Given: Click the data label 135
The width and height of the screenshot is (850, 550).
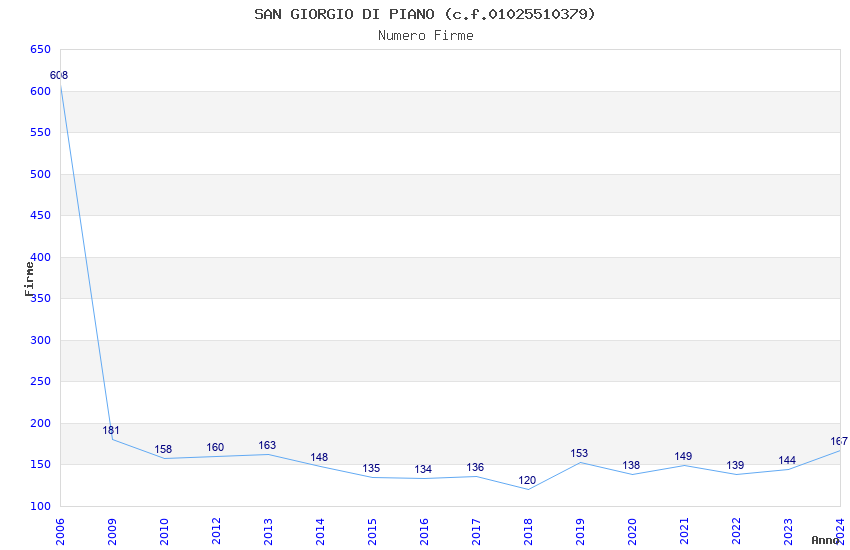Looking at the screenshot, I should [371, 468].
